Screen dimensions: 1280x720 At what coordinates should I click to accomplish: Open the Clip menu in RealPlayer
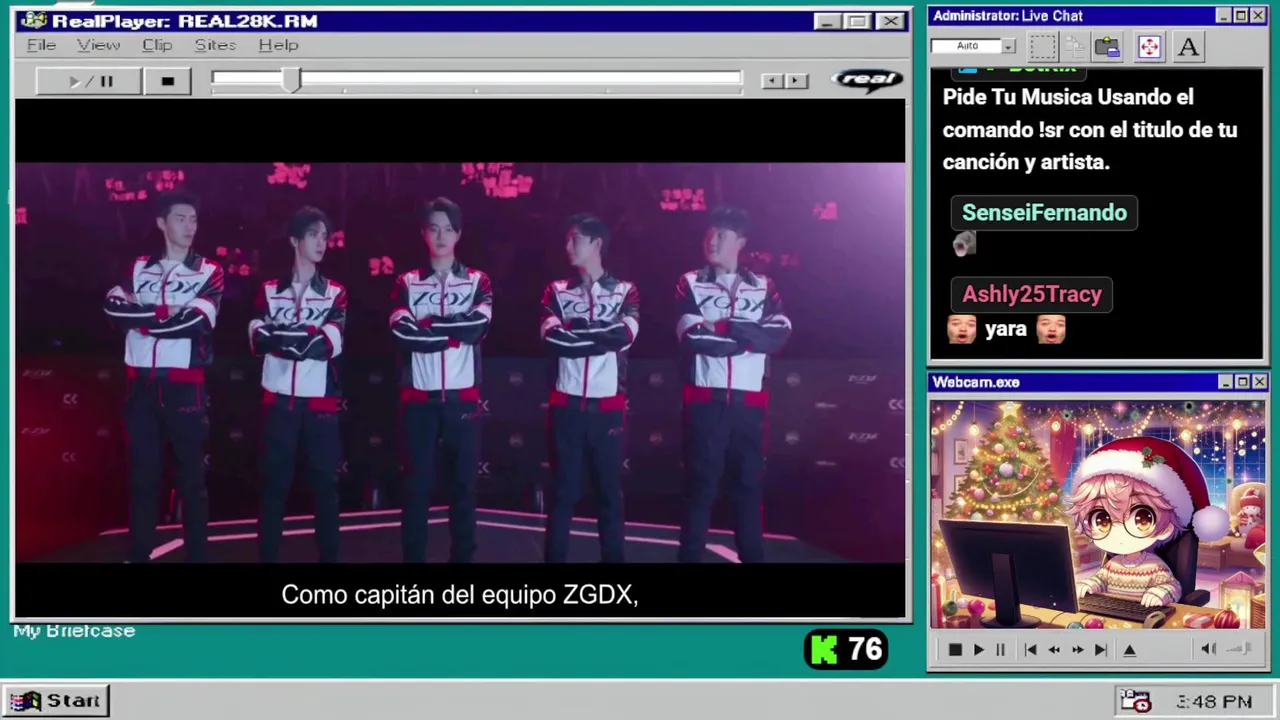pyautogui.click(x=157, y=45)
